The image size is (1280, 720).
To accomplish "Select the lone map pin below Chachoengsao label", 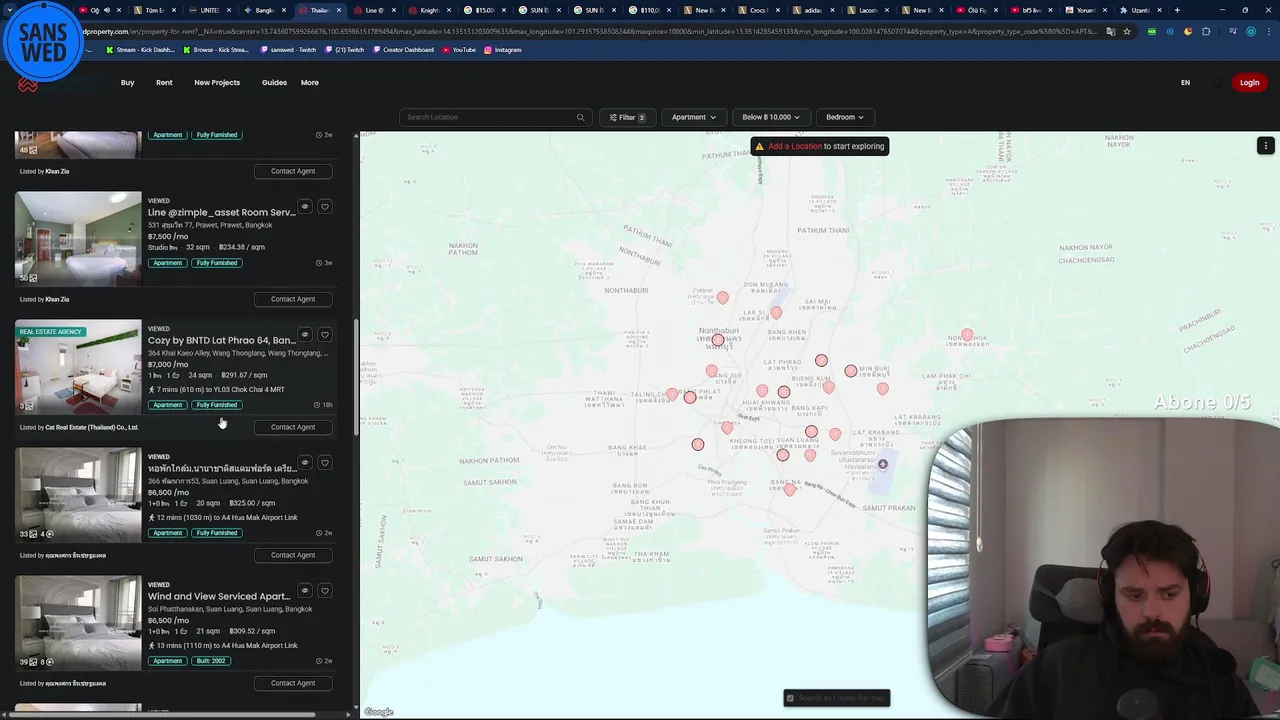I will (x=967, y=336).
